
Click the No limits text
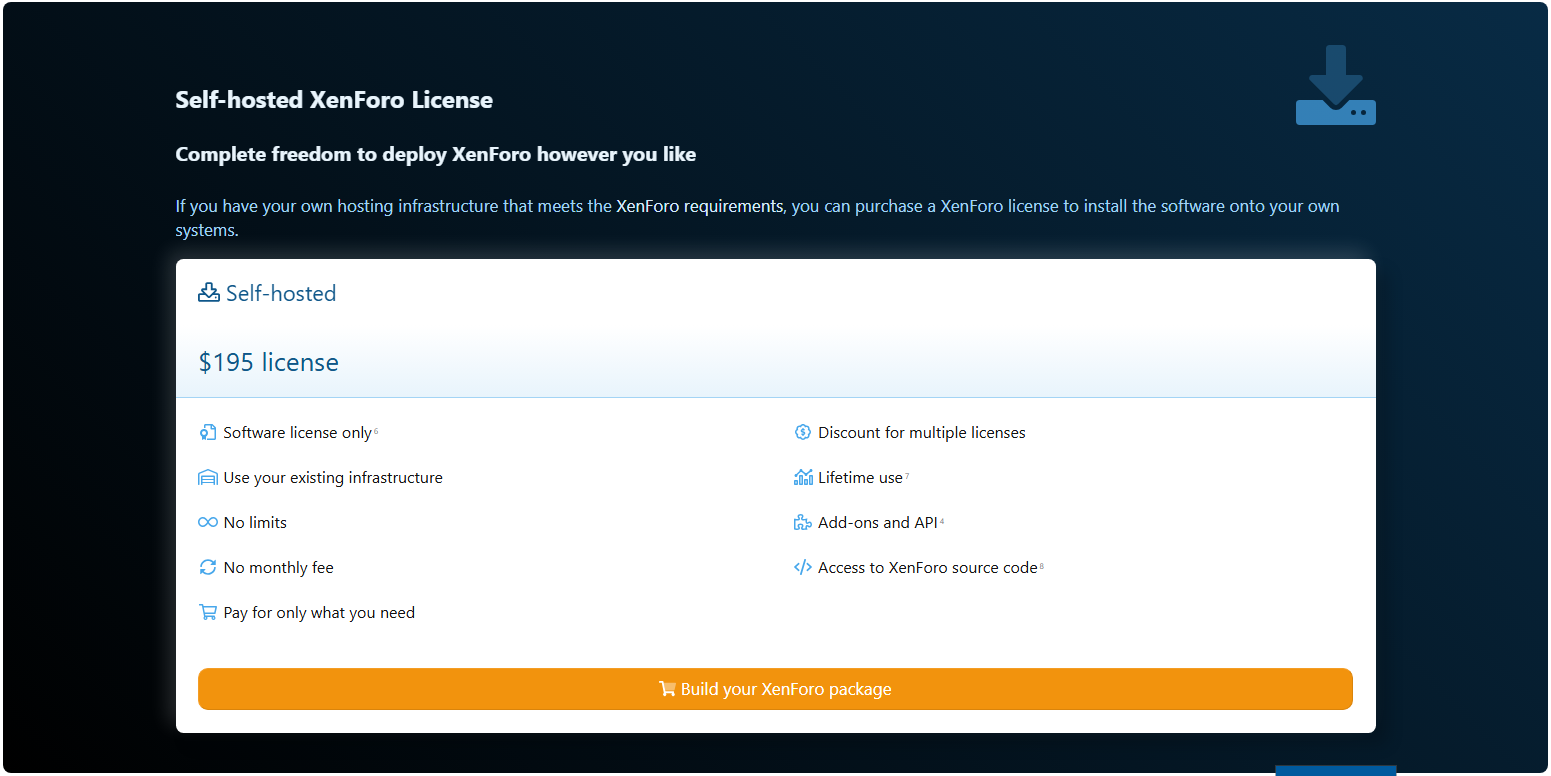point(255,523)
